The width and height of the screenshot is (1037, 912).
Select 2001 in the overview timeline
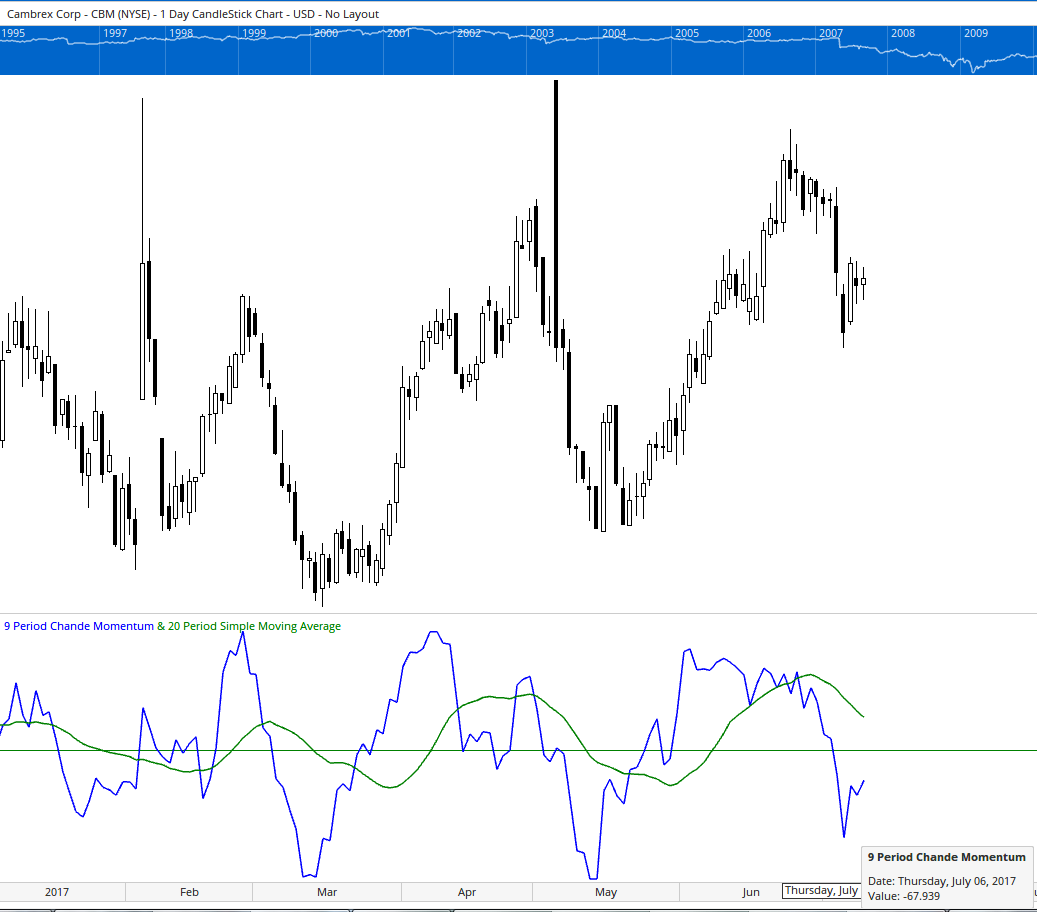399,33
